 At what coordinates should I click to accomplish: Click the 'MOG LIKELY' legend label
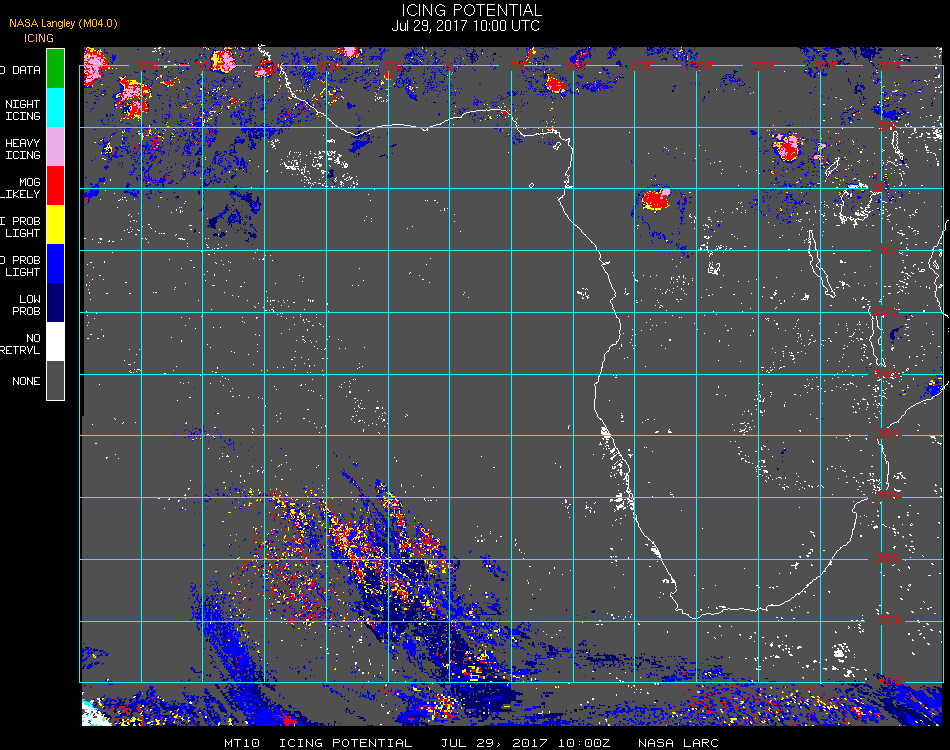pos(20,188)
